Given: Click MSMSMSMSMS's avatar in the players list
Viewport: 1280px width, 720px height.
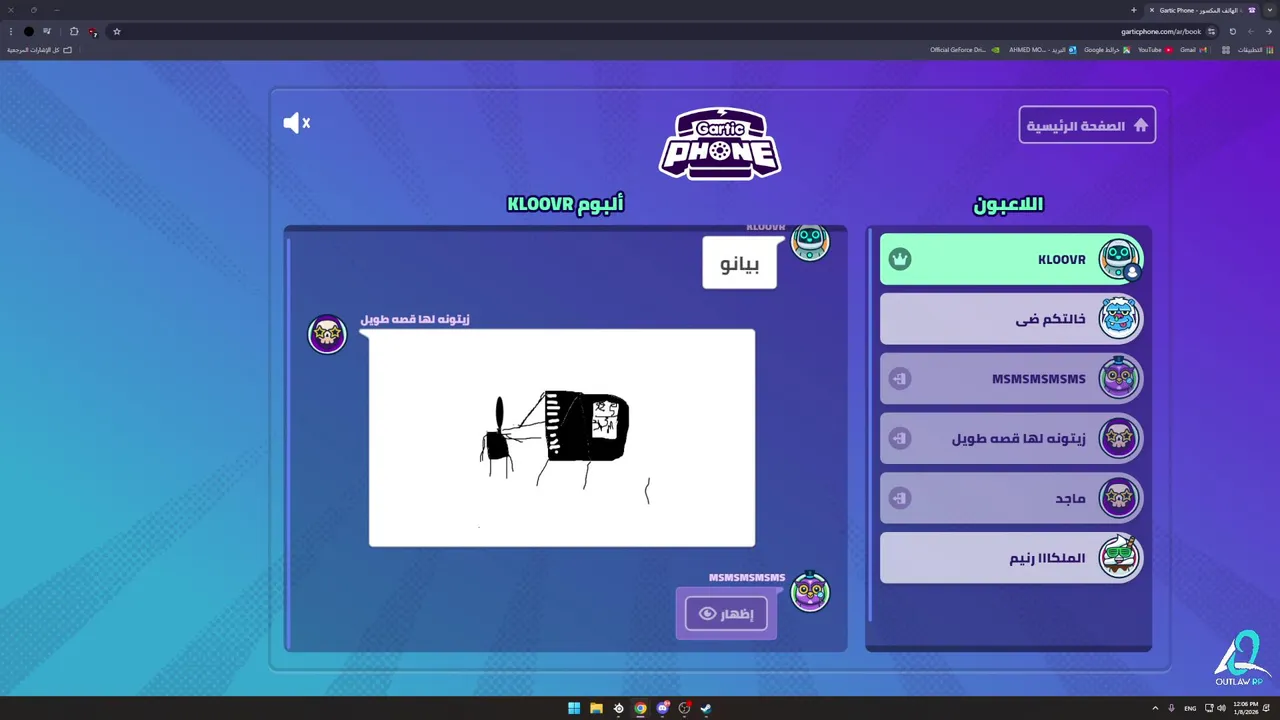Looking at the screenshot, I should (x=1119, y=378).
